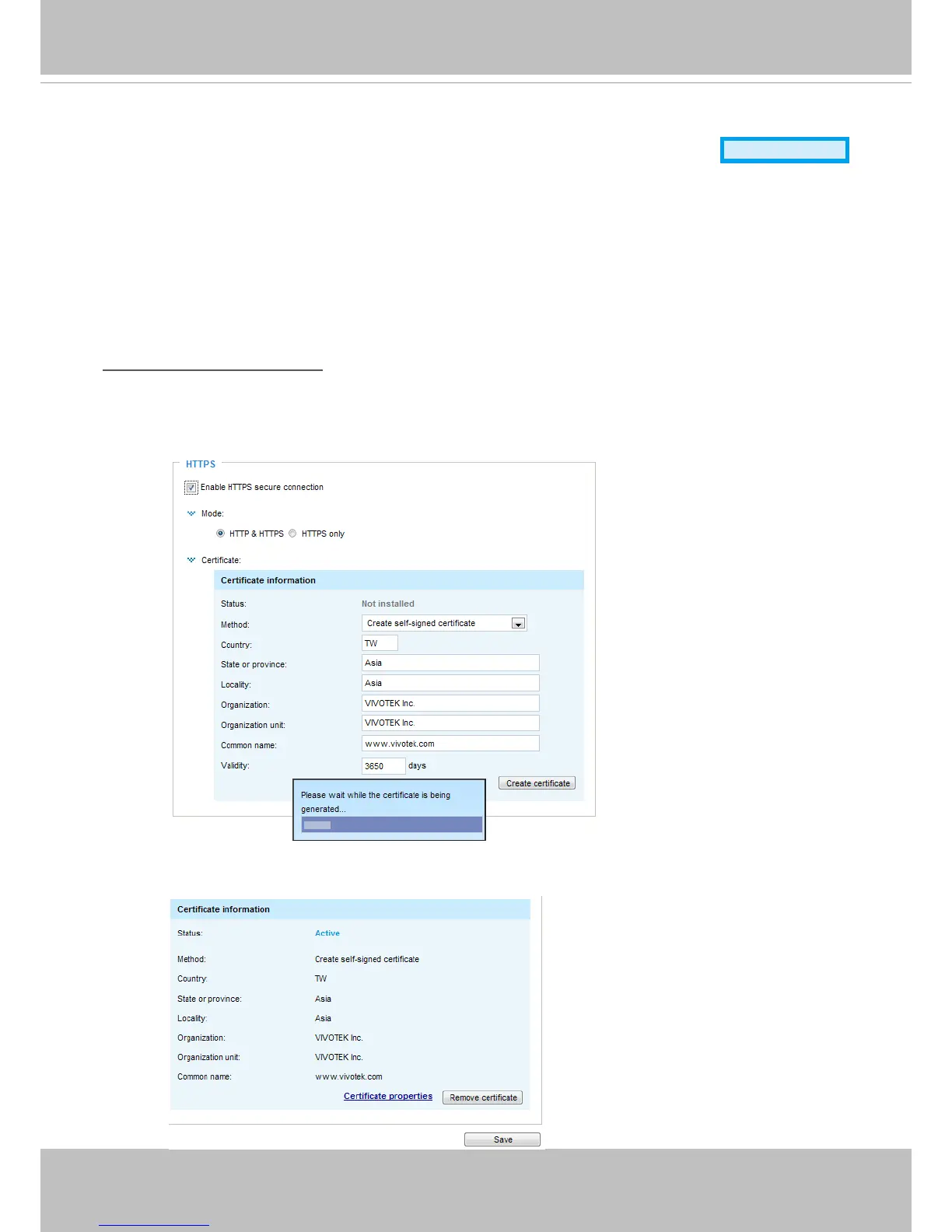Select HTTPS only mode
Viewport: 952px width, 1232px height.
click(292, 534)
